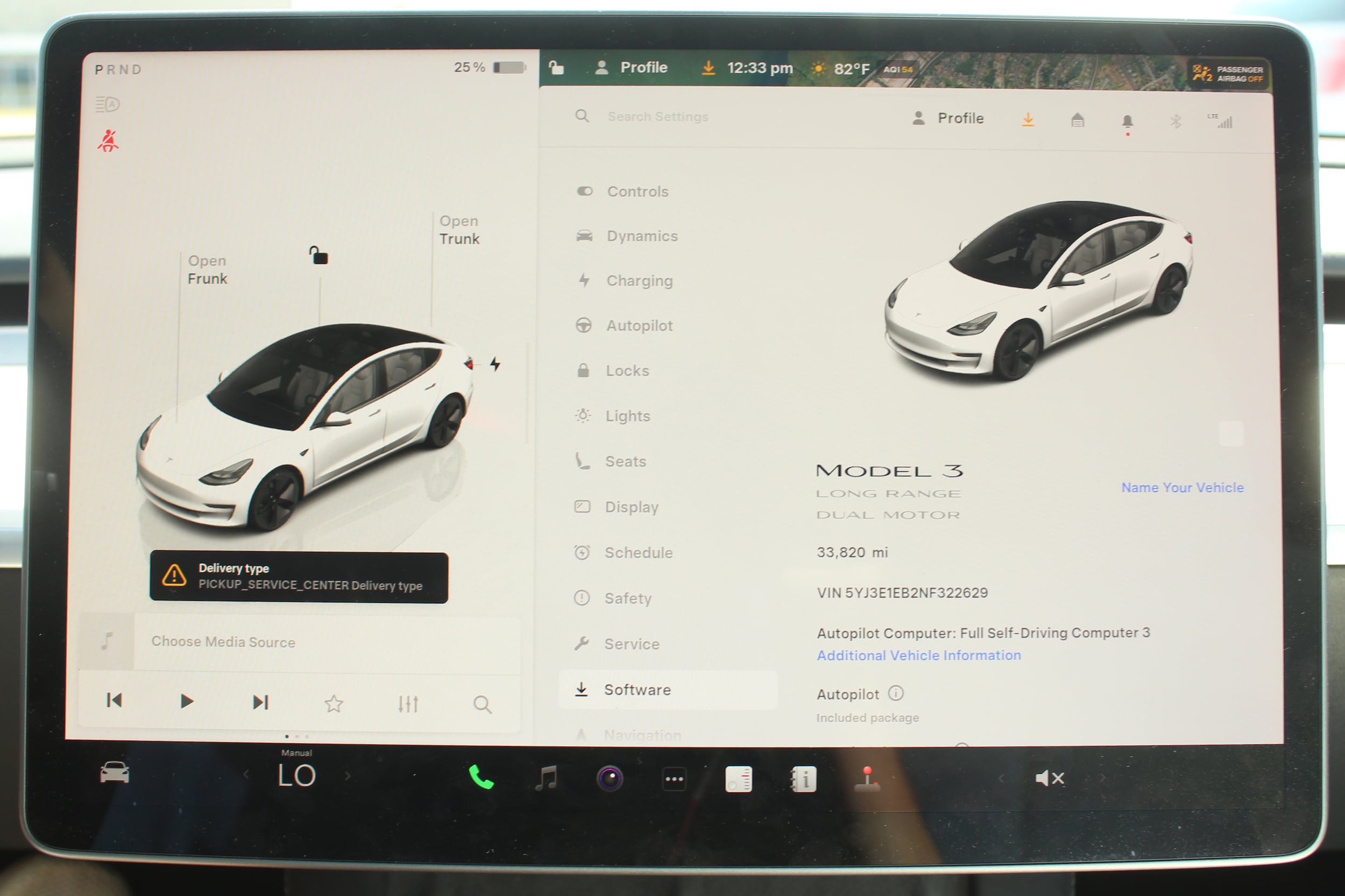This screenshot has height=896, width=1345.
Task: Select the Software settings menu
Action: click(668, 689)
